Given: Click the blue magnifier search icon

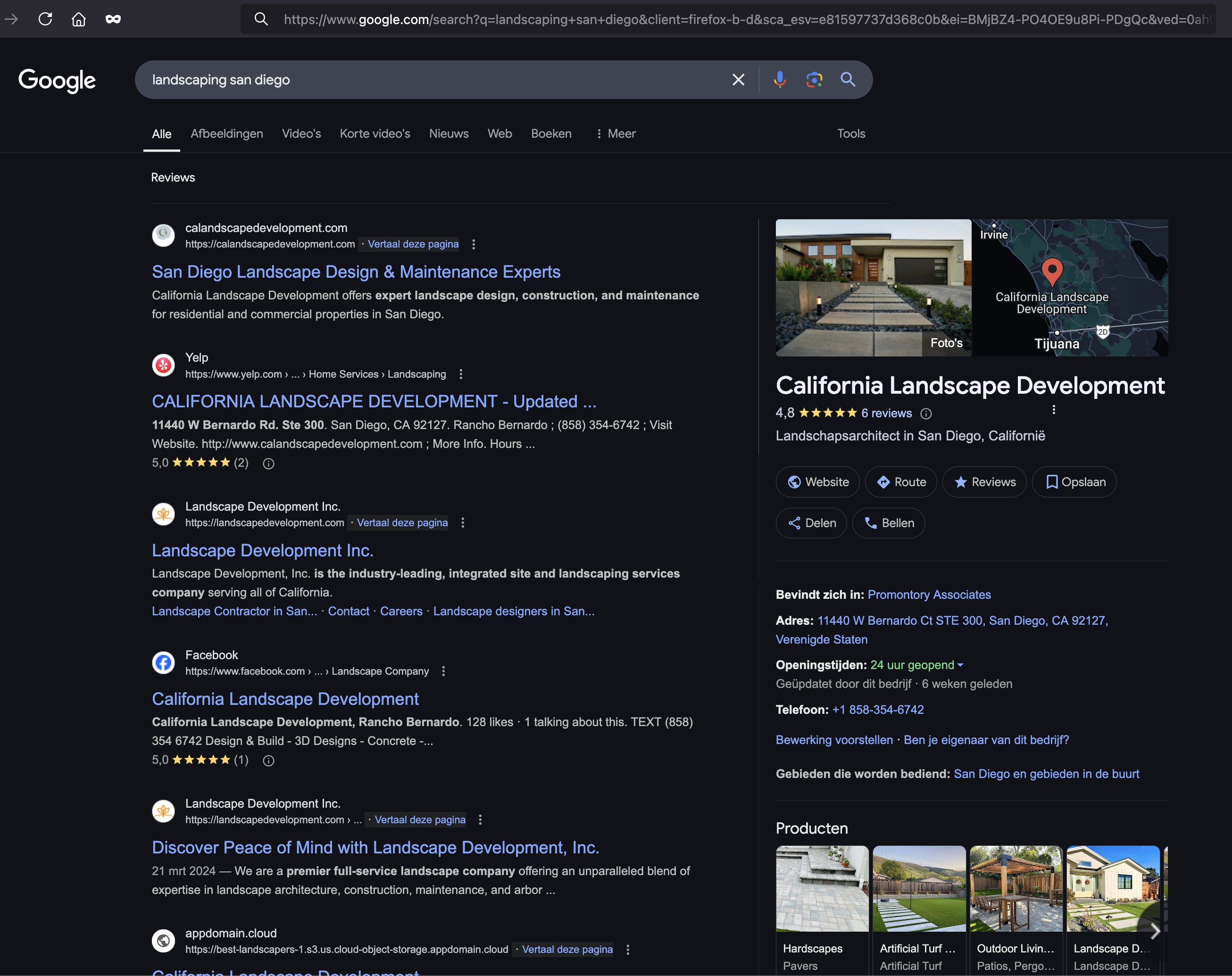Looking at the screenshot, I should [x=848, y=79].
